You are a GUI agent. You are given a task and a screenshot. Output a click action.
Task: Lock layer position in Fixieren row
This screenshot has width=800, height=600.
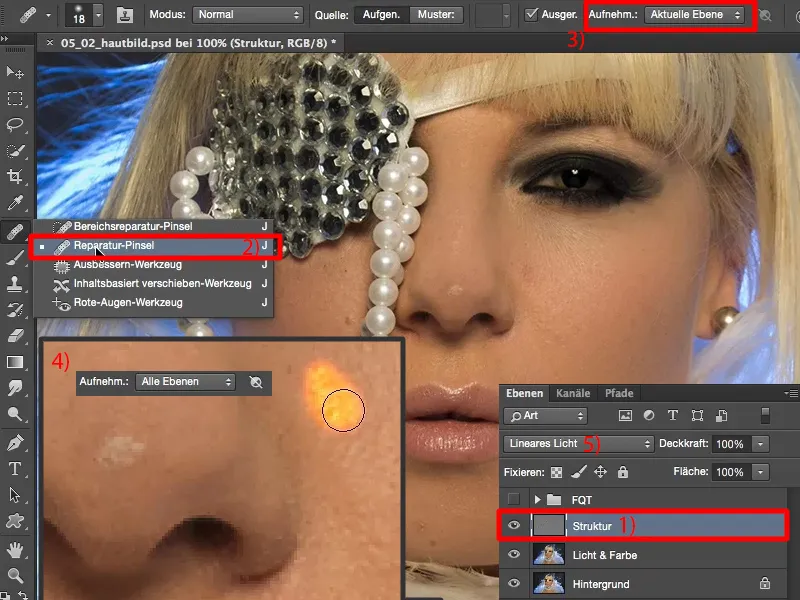click(601, 472)
